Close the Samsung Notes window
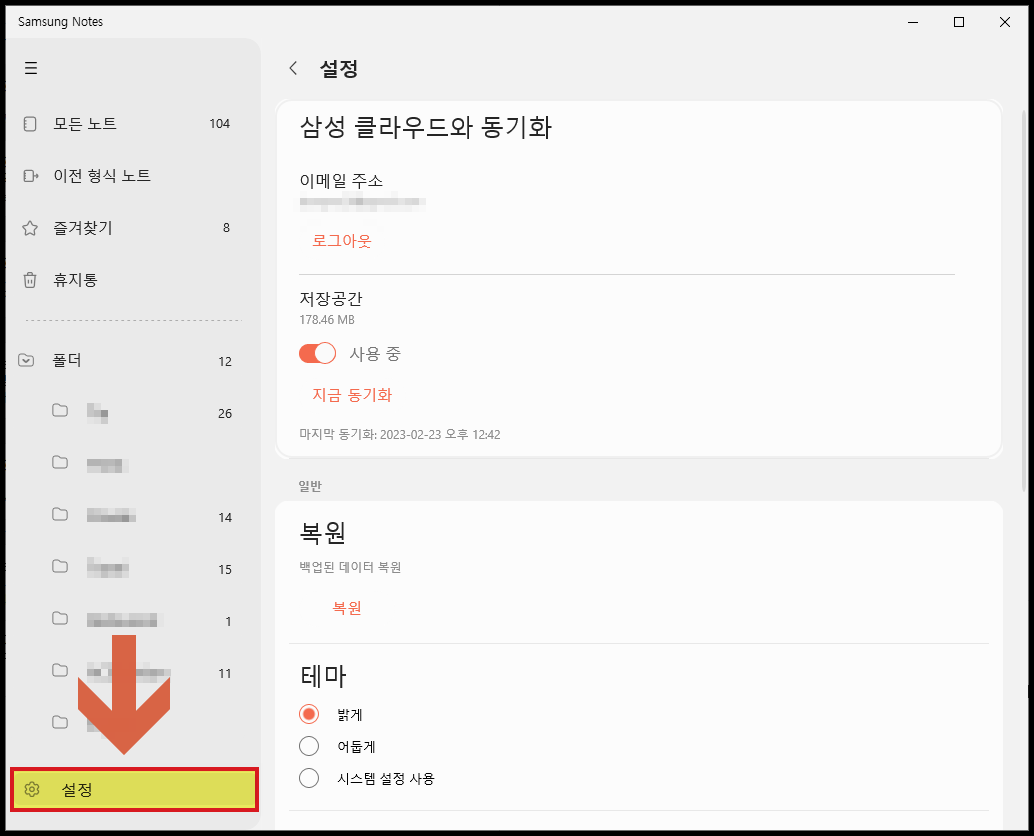The image size is (1034, 836). [x=1004, y=22]
